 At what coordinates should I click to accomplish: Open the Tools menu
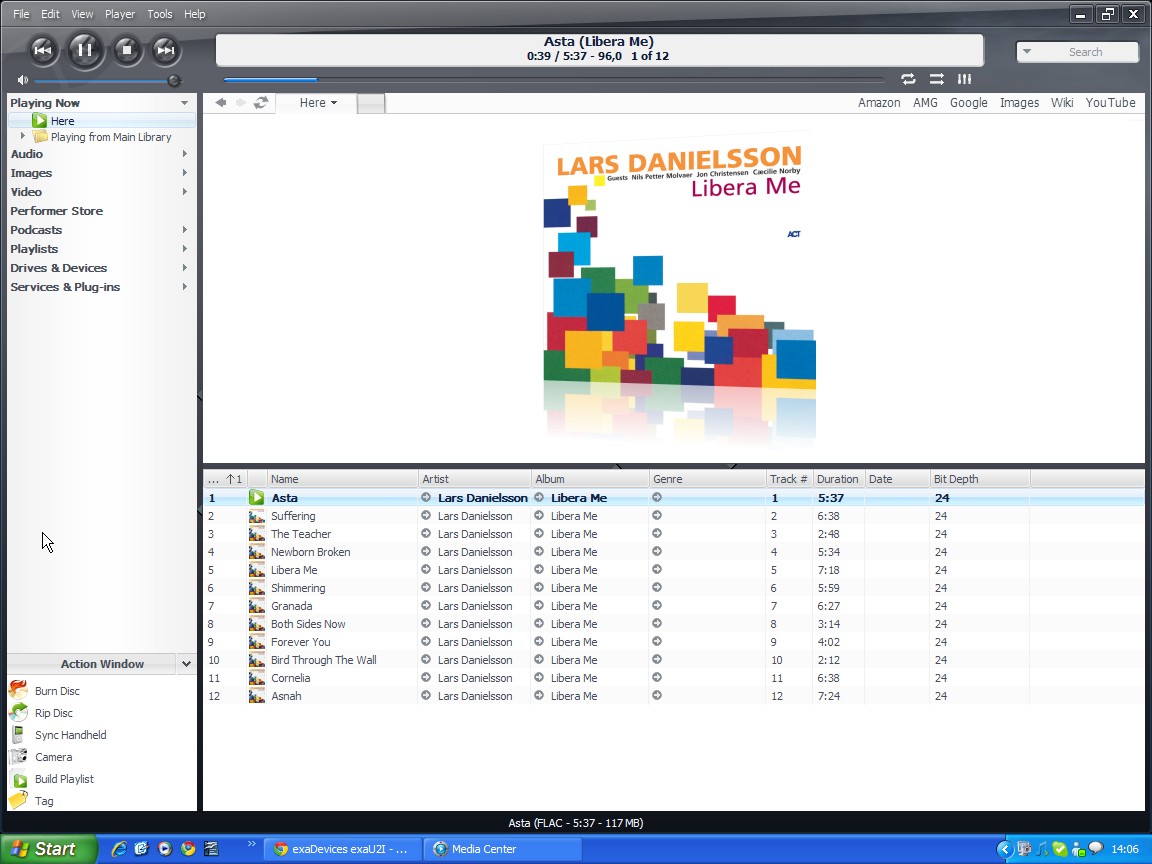pos(159,14)
